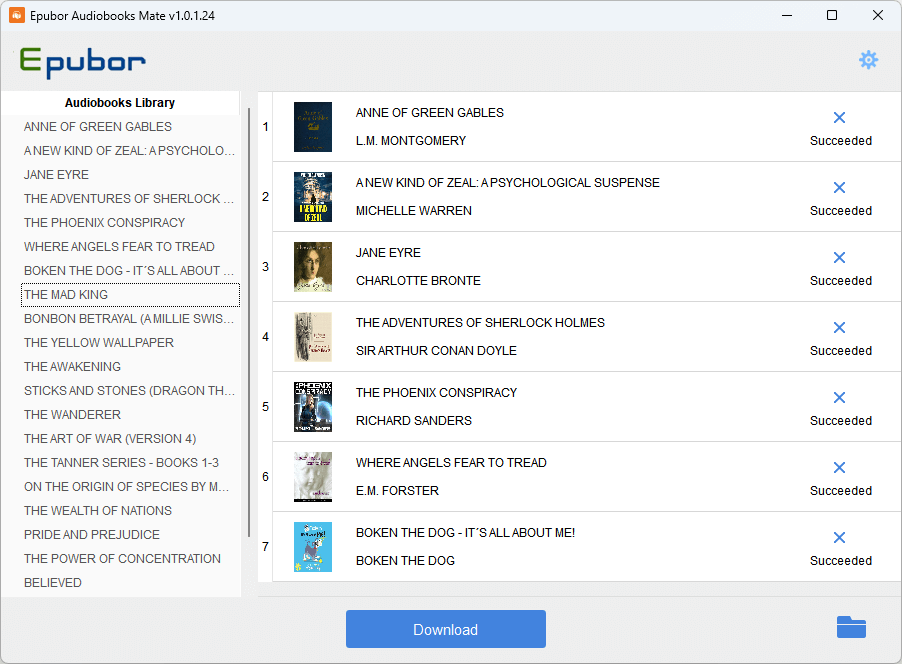Screen dimensions: 902x664
Task: Click The Phoenix Conspiracy cover thumbnail
Action: [313, 407]
